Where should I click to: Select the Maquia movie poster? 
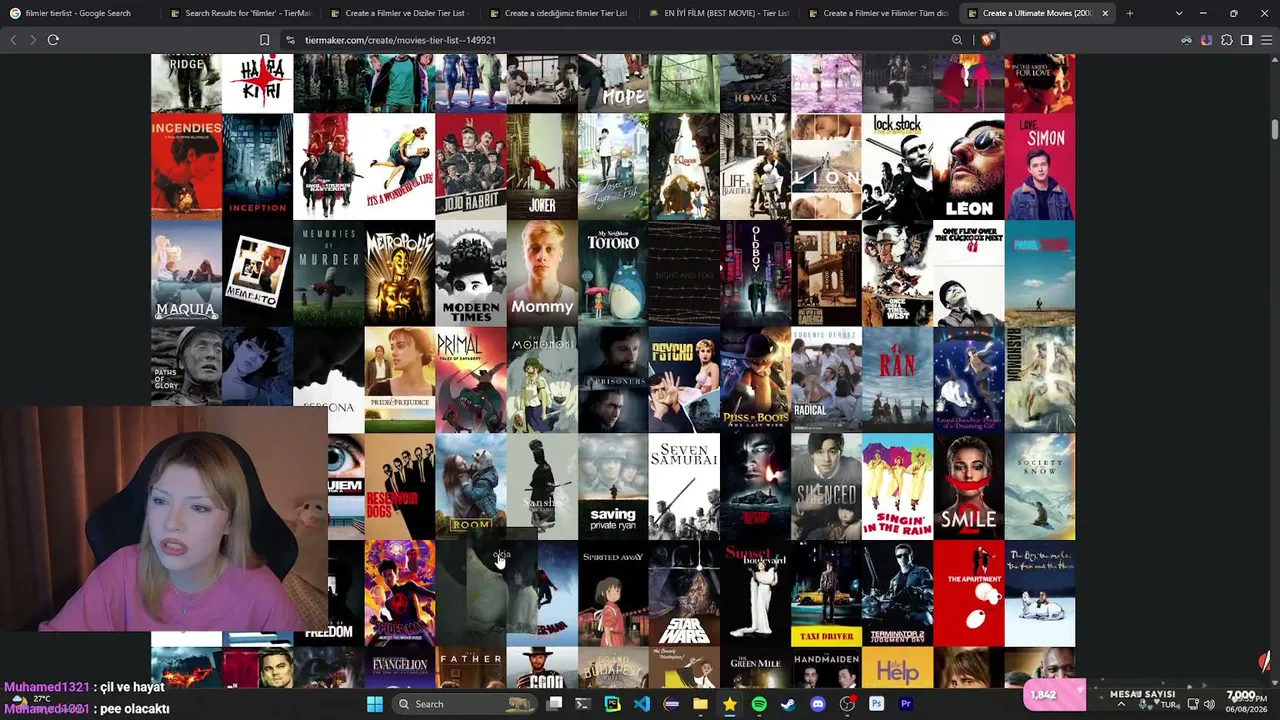(186, 273)
